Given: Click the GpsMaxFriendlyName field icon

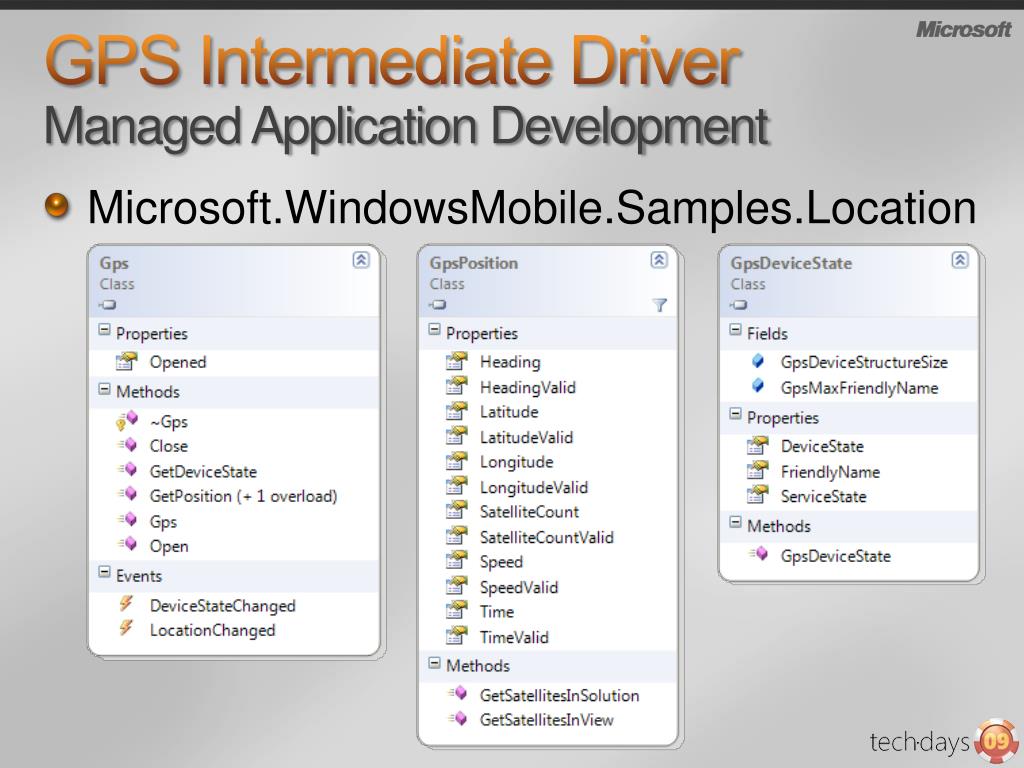Looking at the screenshot, I should [x=758, y=386].
